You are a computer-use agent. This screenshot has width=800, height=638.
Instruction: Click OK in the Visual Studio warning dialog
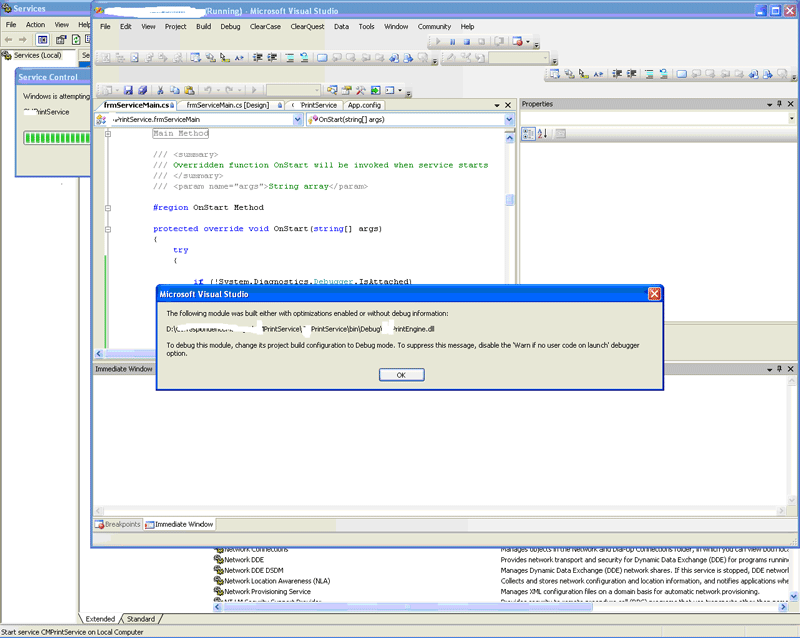(400, 375)
